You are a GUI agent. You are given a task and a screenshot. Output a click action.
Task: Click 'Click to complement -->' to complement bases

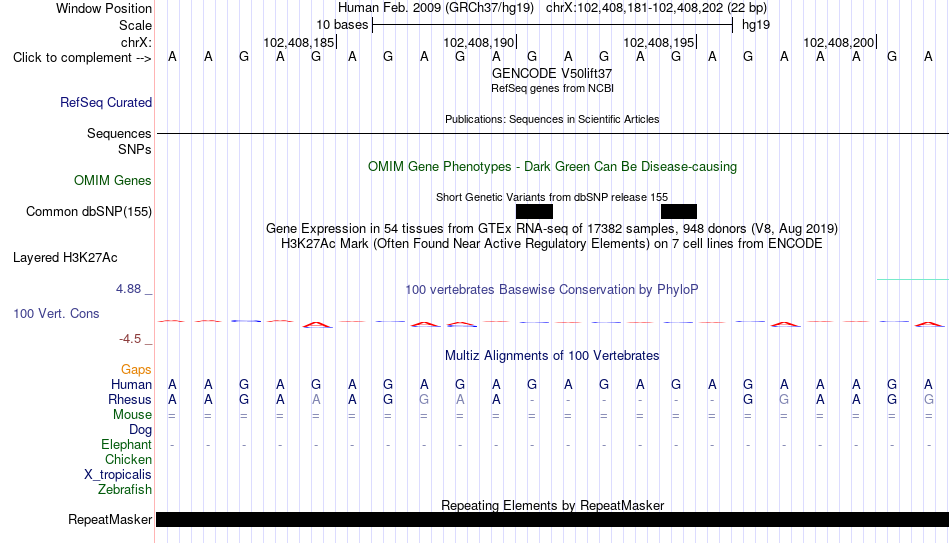point(82,58)
